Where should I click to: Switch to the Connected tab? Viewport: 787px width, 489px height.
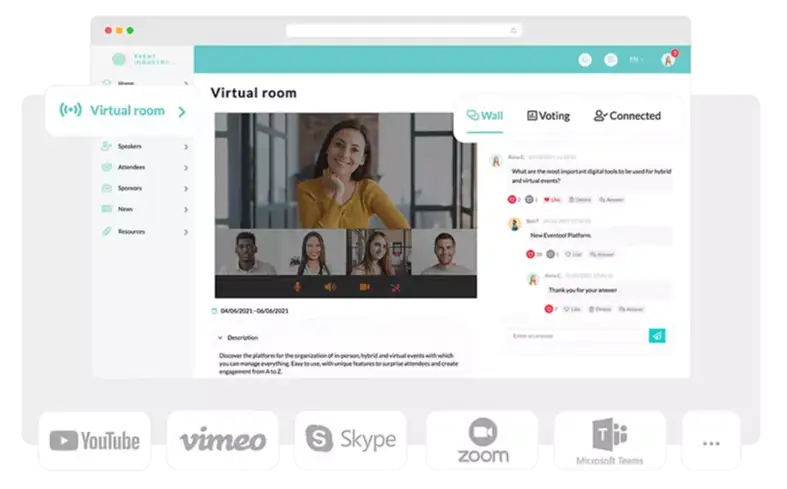[x=627, y=115]
